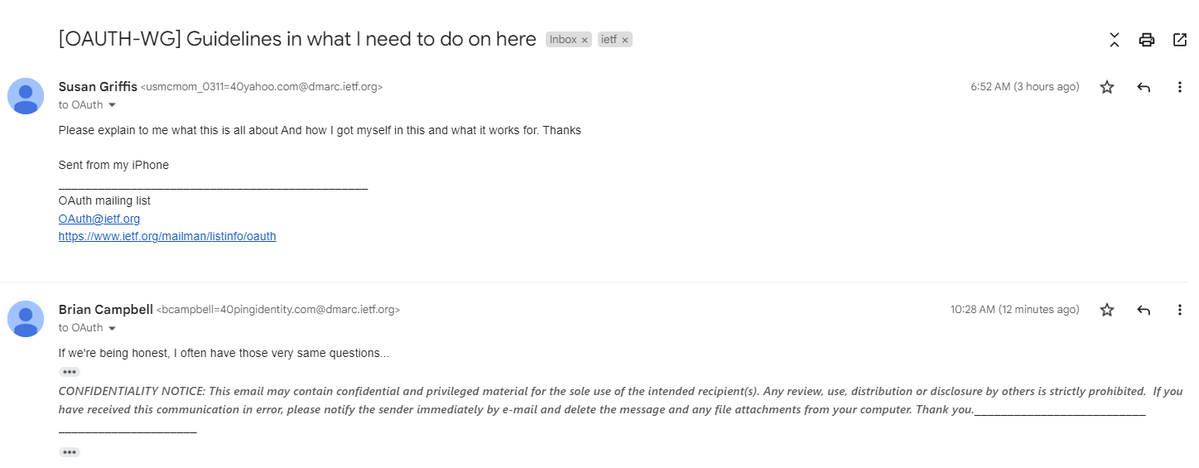Print the entire email thread
Screen dimensions: 1199x468
click(1146, 41)
